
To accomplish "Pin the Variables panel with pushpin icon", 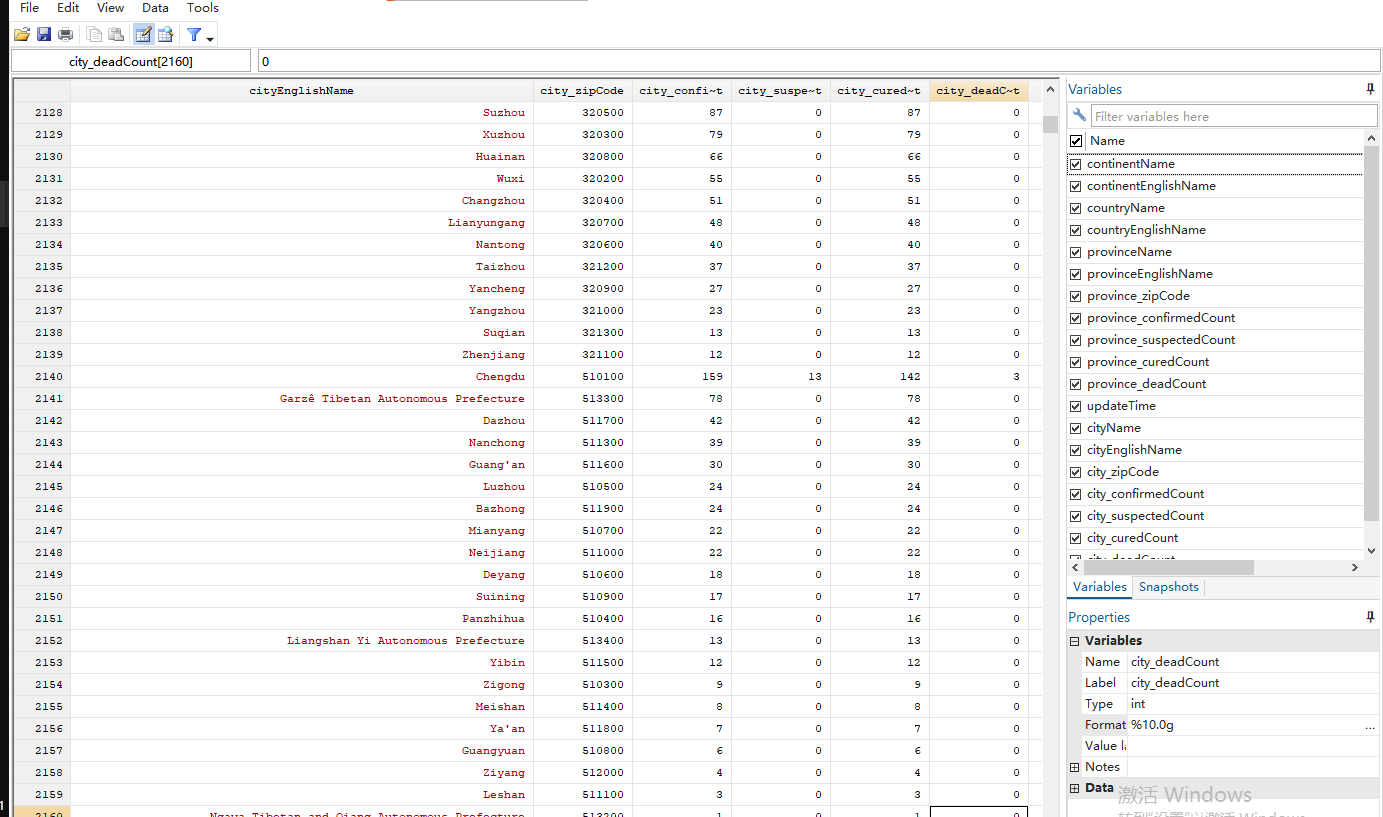I will pyautogui.click(x=1370, y=89).
